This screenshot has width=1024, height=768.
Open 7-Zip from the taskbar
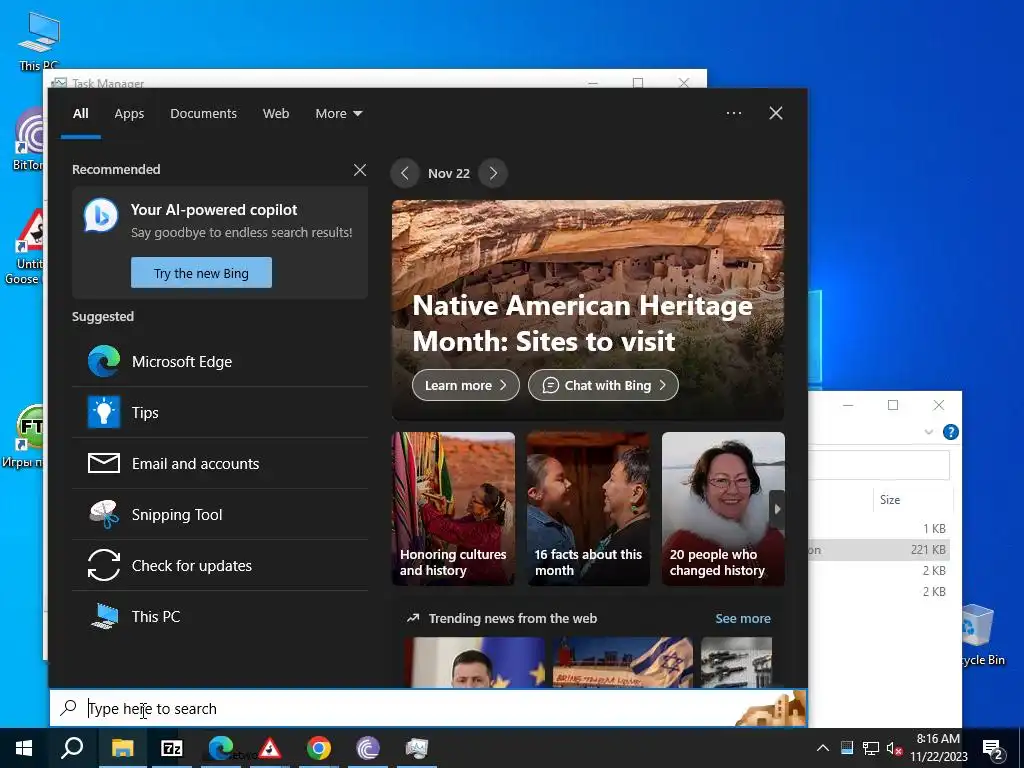(x=172, y=748)
